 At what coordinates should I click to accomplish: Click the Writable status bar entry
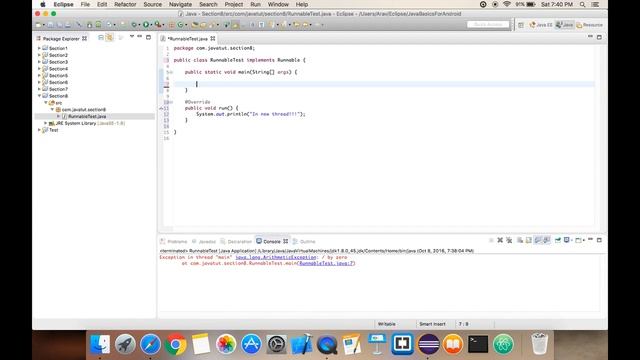[386, 324]
